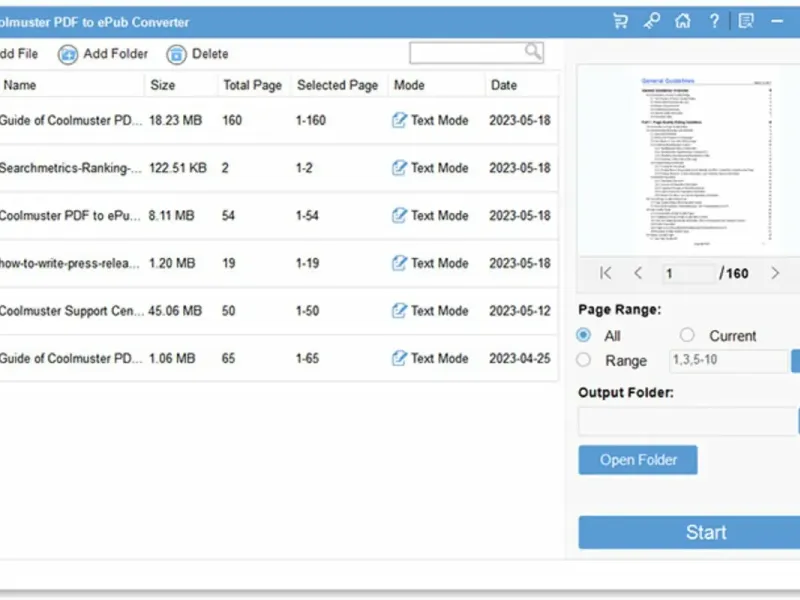
Task: Click the total page value 19
Action: pos(229,263)
